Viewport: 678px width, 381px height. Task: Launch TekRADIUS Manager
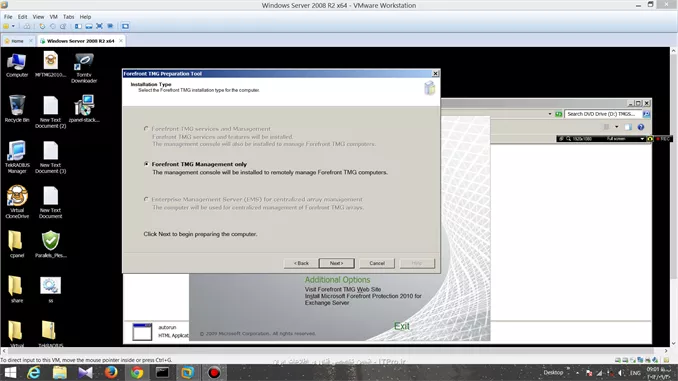point(17,157)
